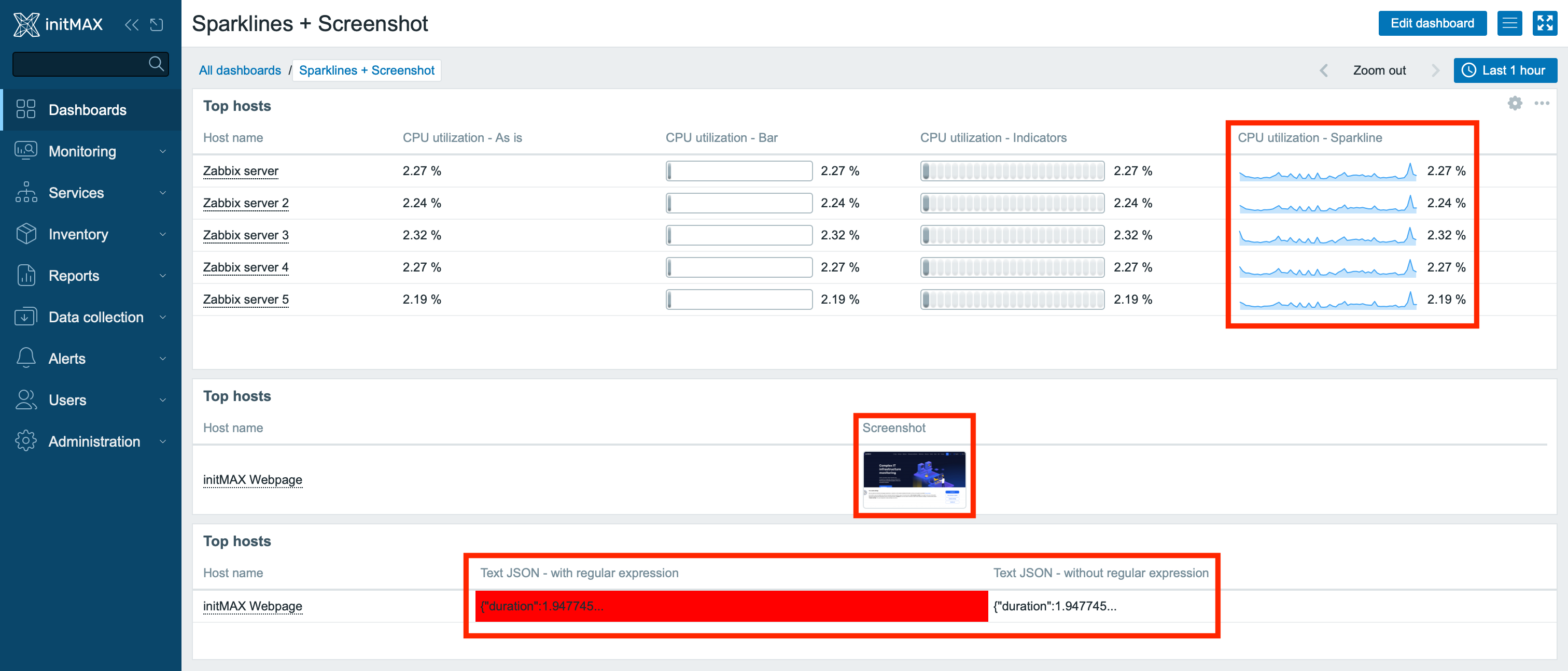This screenshot has width=1568, height=671.
Task: Click Sparklines + Screenshot breadcrumb link
Action: 367,70
